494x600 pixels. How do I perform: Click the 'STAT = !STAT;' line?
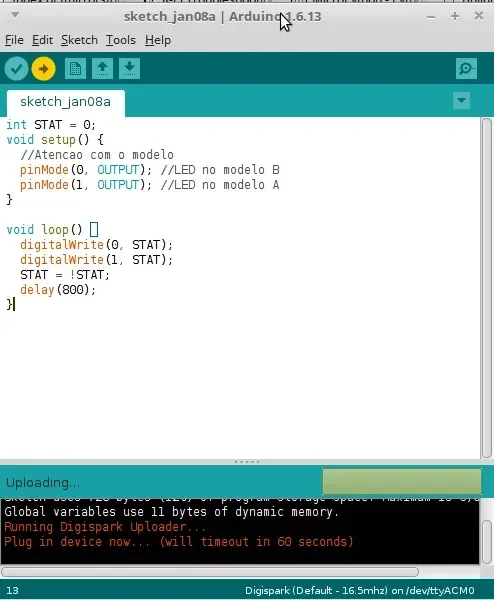65,275
